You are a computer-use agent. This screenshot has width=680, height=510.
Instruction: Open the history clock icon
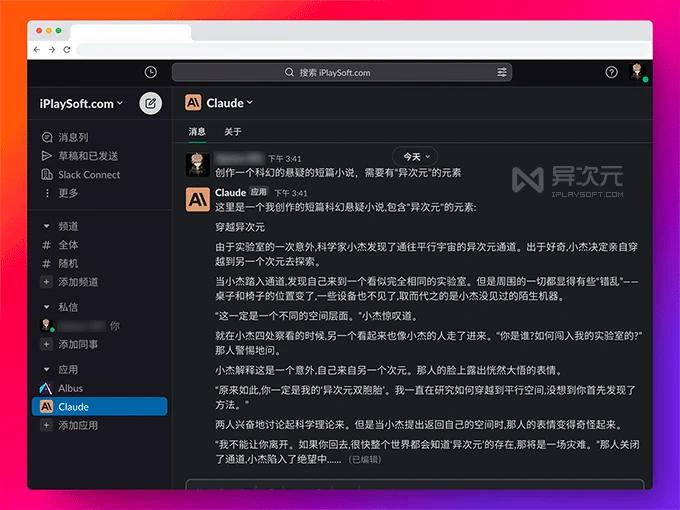coord(150,72)
